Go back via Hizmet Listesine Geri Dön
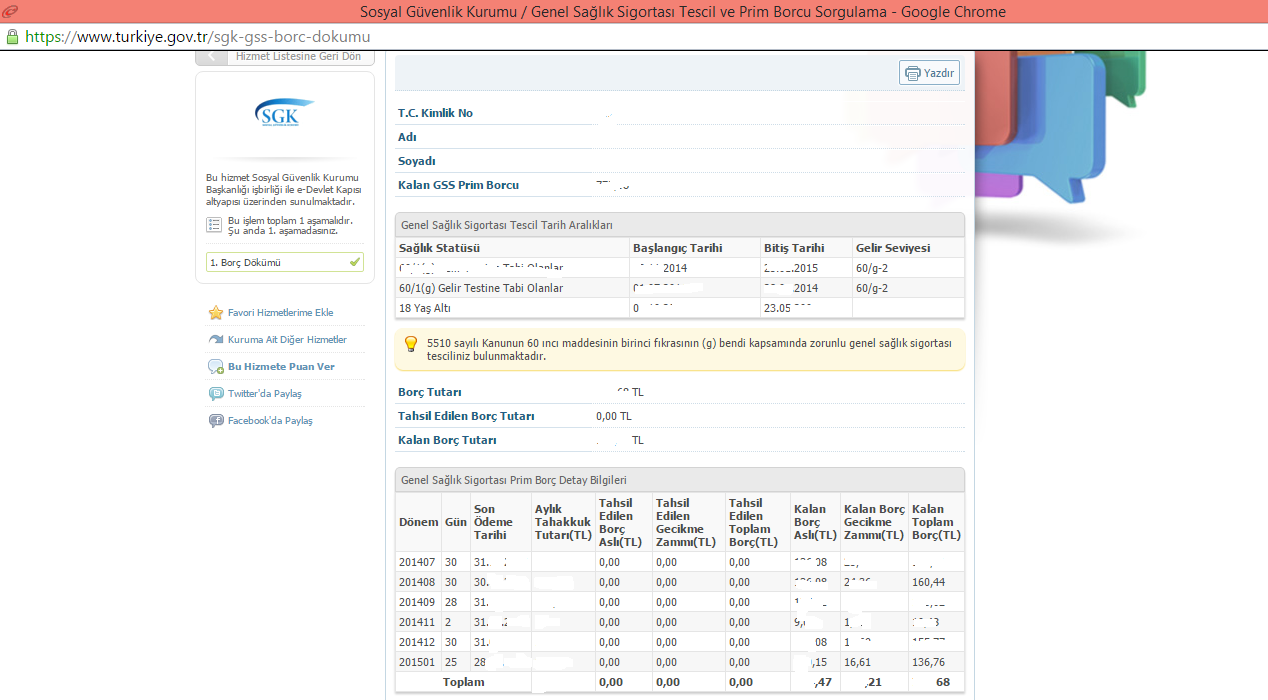Viewport: 1268px width, 700px height. click(x=285, y=57)
